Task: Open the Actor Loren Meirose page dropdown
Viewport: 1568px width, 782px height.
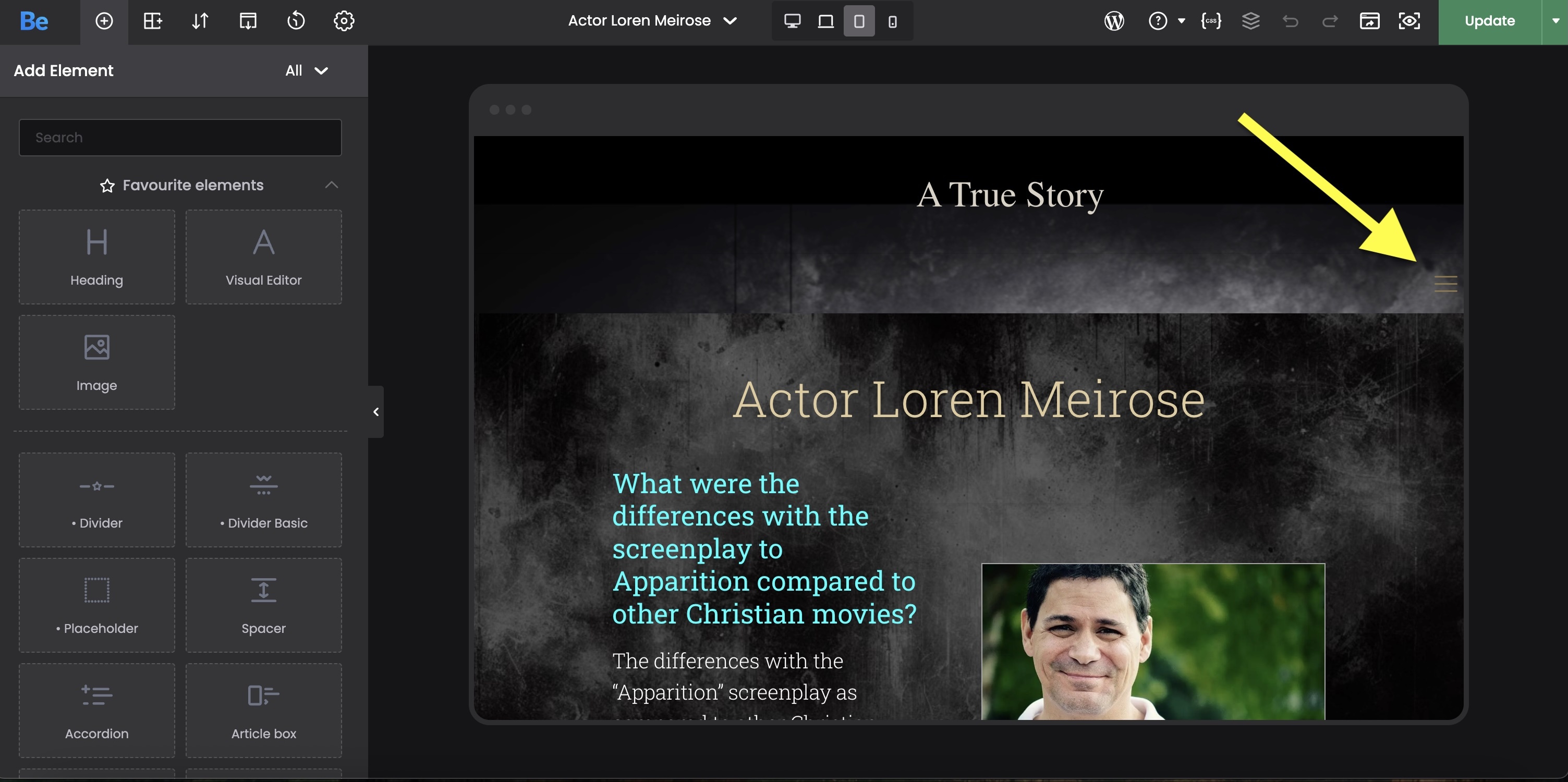Action: 652,21
